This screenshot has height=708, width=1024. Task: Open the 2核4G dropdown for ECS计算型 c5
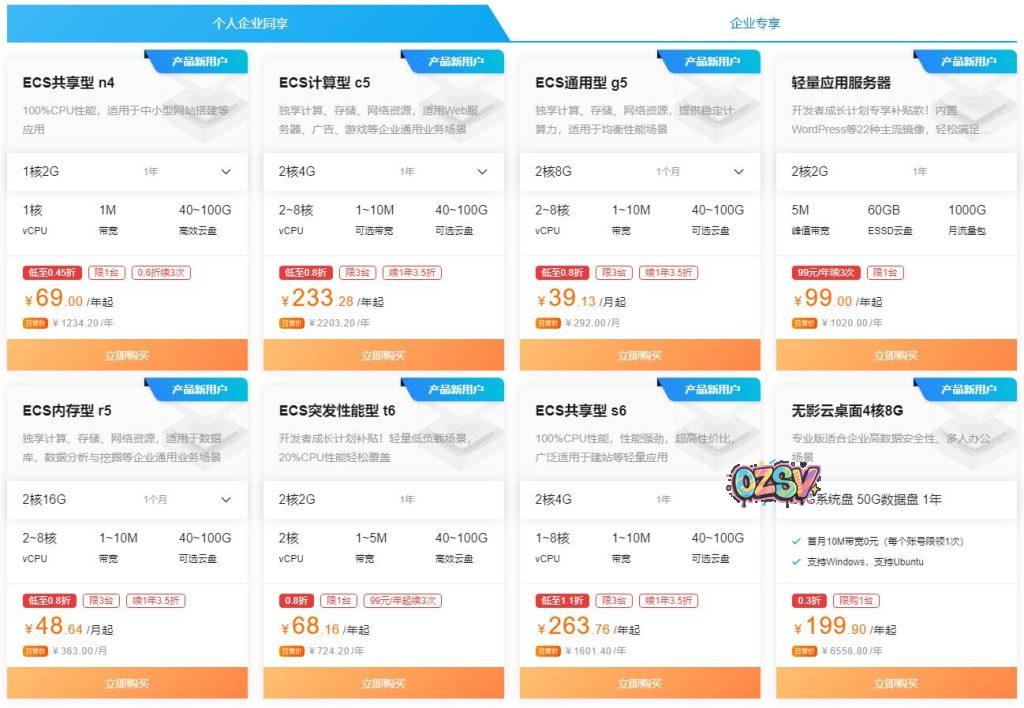pos(383,171)
